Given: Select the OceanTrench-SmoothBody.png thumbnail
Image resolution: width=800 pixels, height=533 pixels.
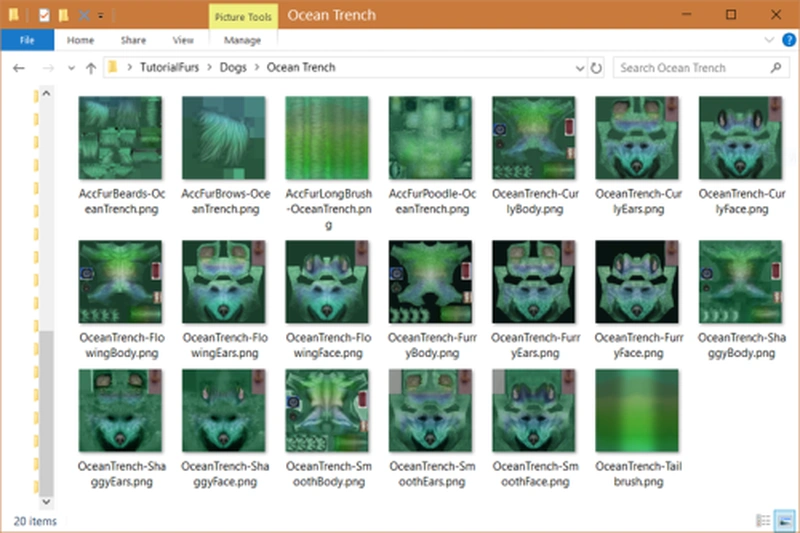Looking at the screenshot, I should [x=327, y=411].
